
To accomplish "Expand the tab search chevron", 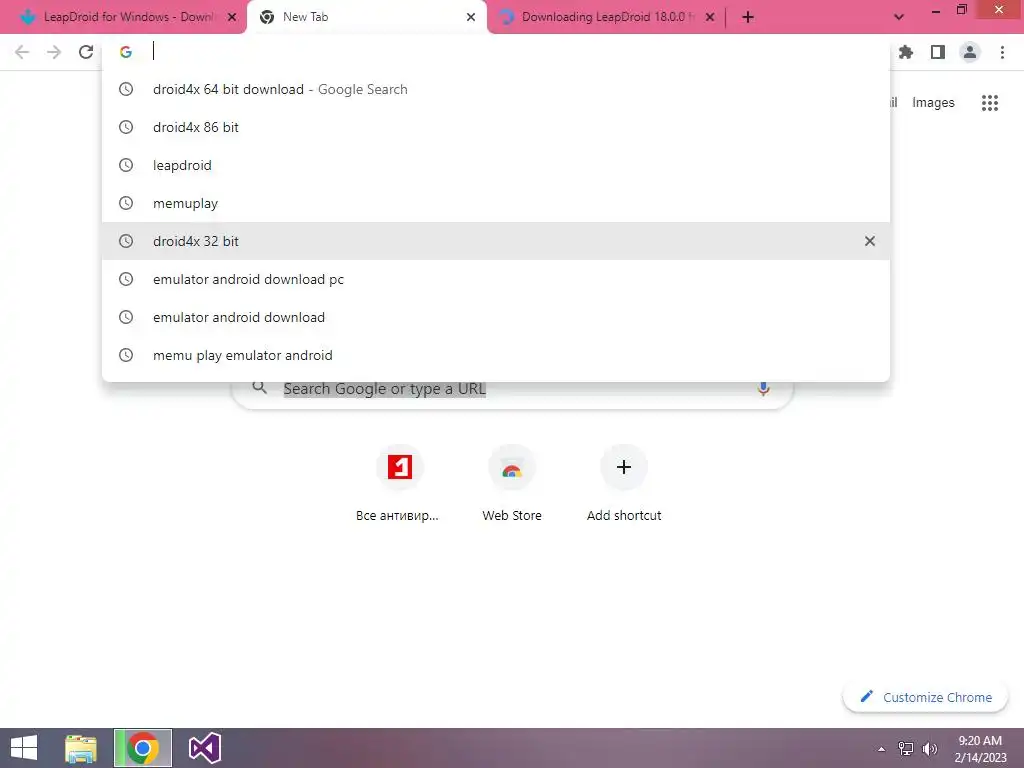I will click(899, 17).
